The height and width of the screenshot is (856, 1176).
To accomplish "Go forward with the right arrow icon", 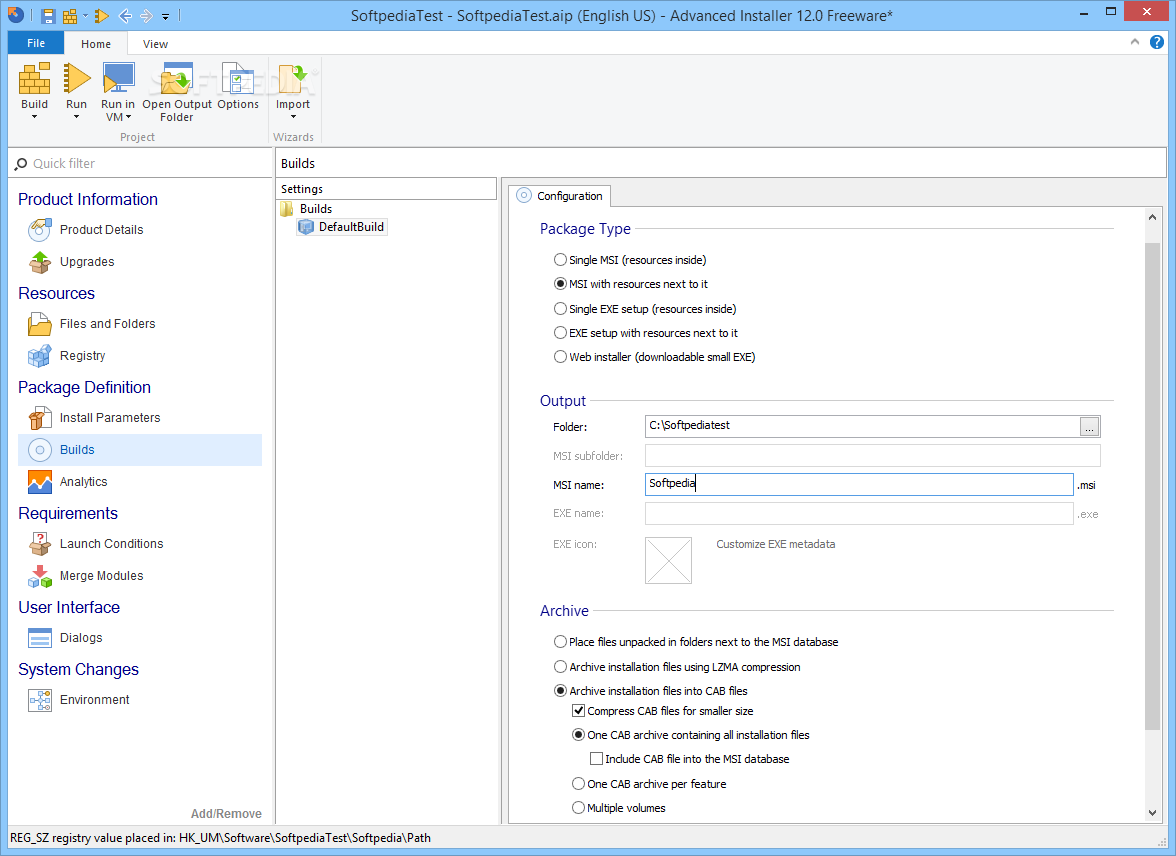I will point(146,15).
